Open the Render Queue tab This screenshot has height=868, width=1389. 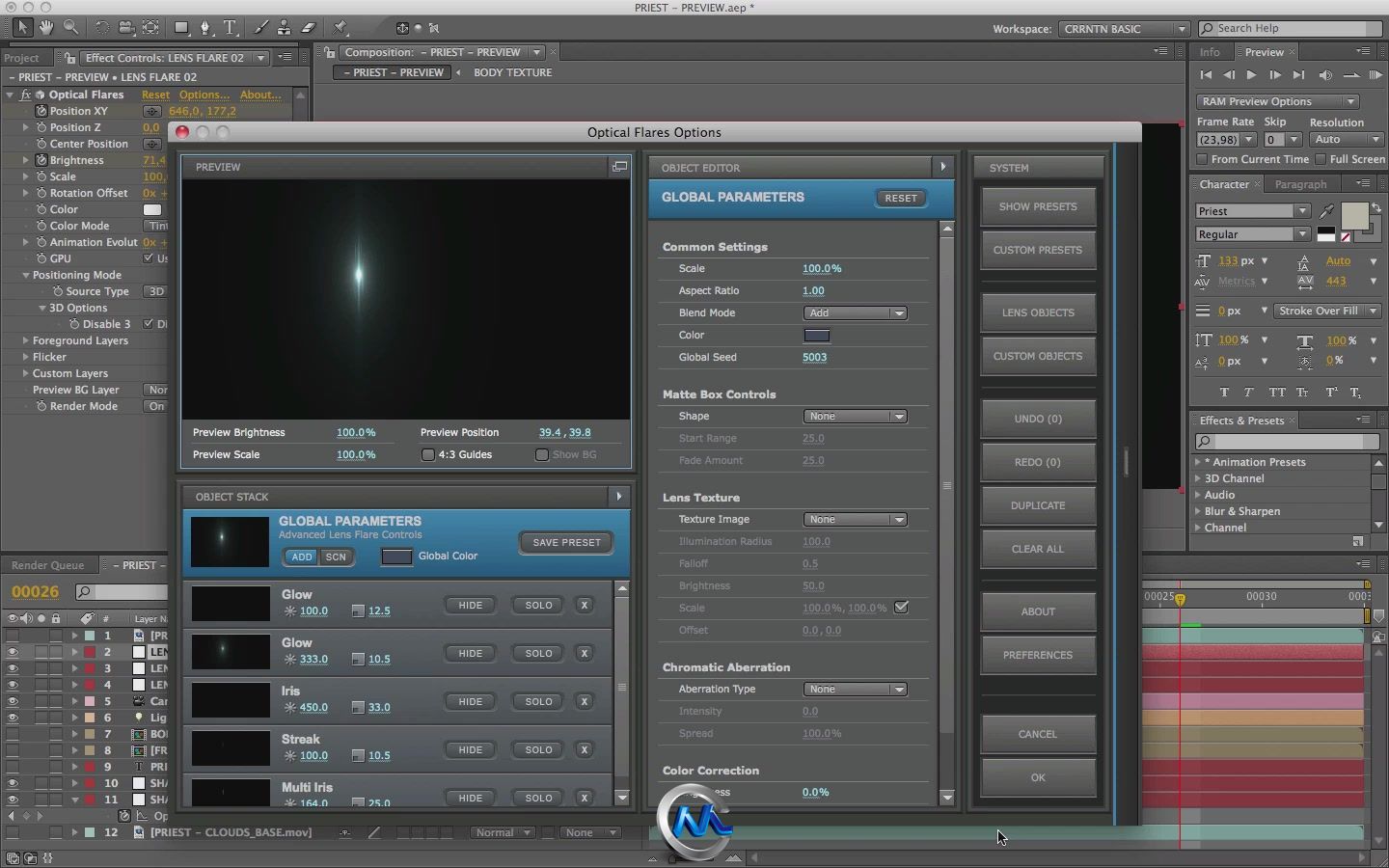click(x=47, y=565)
